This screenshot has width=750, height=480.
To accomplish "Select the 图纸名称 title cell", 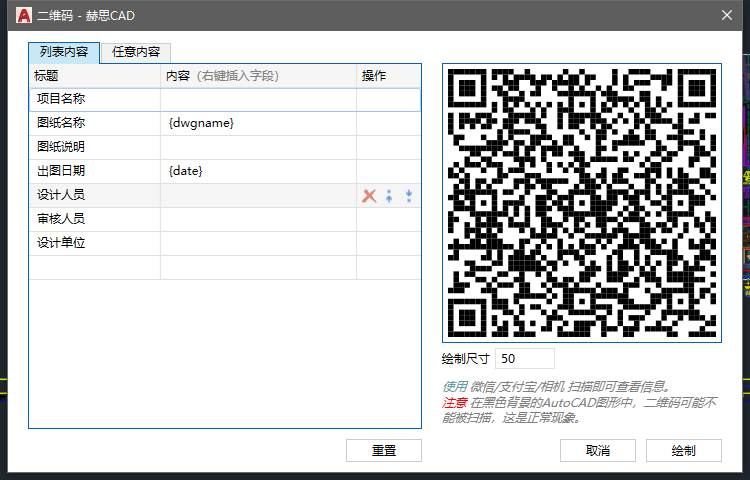I will pyautogui.click(x=95, y=123).
